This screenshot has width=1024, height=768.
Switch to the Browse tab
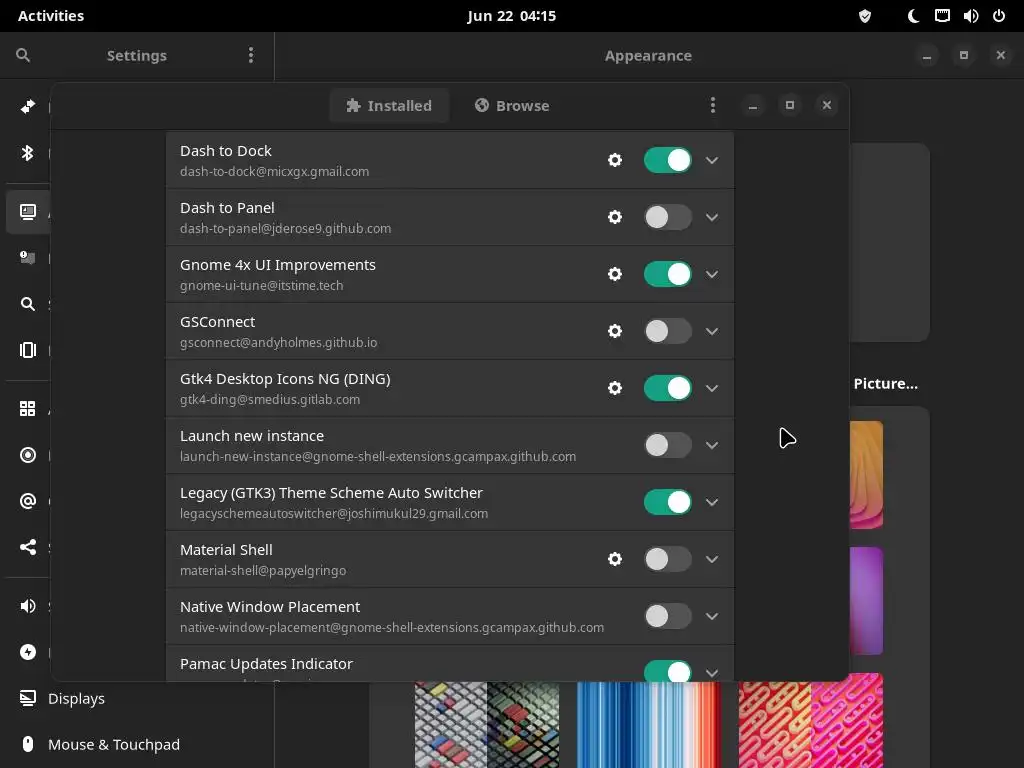[x=513, y=106]
